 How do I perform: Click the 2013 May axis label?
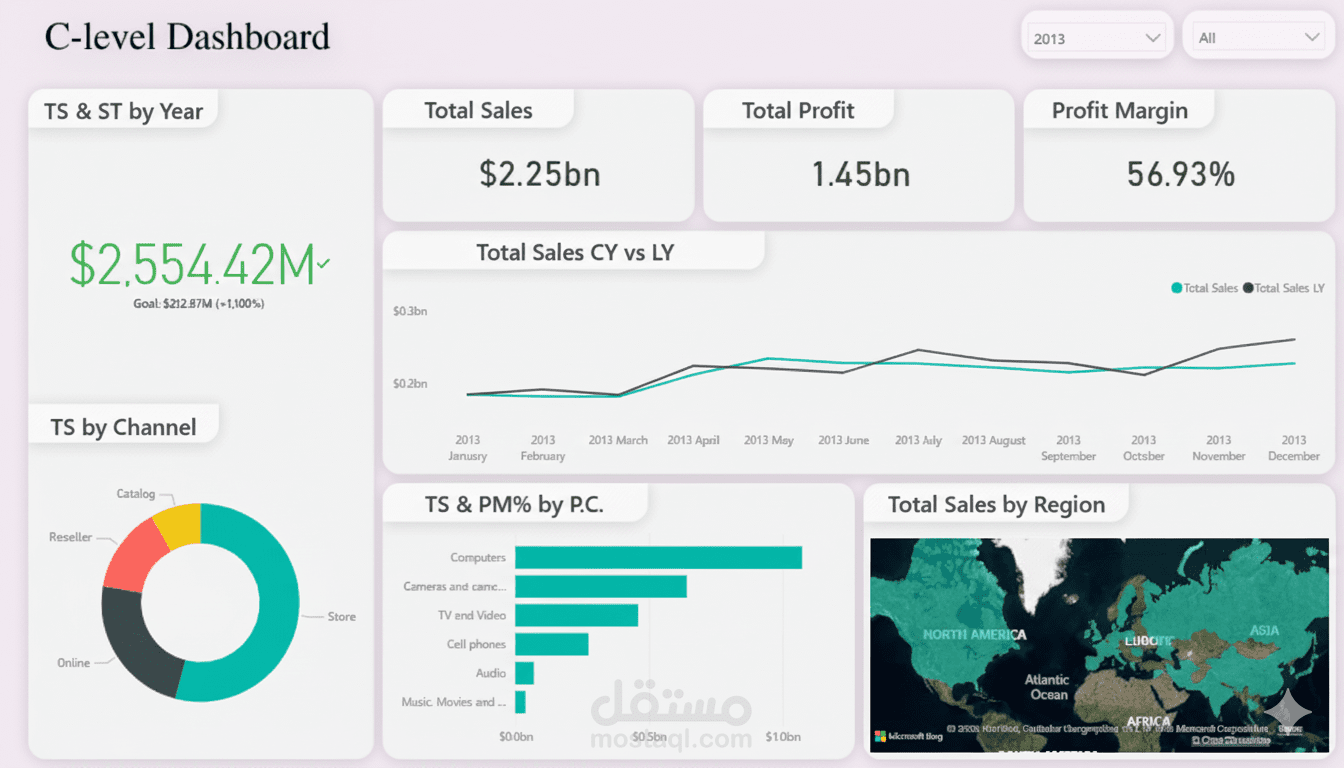coord(769,440)
